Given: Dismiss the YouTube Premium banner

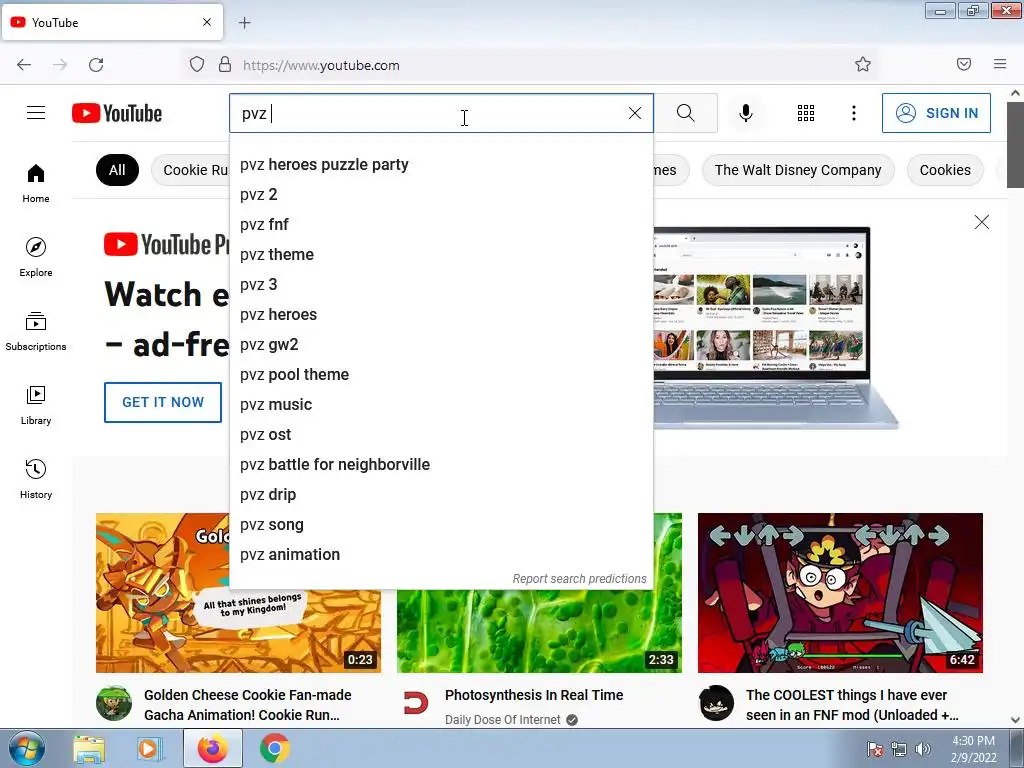Looking at the screenshot, I should click(x=982, y=222).
